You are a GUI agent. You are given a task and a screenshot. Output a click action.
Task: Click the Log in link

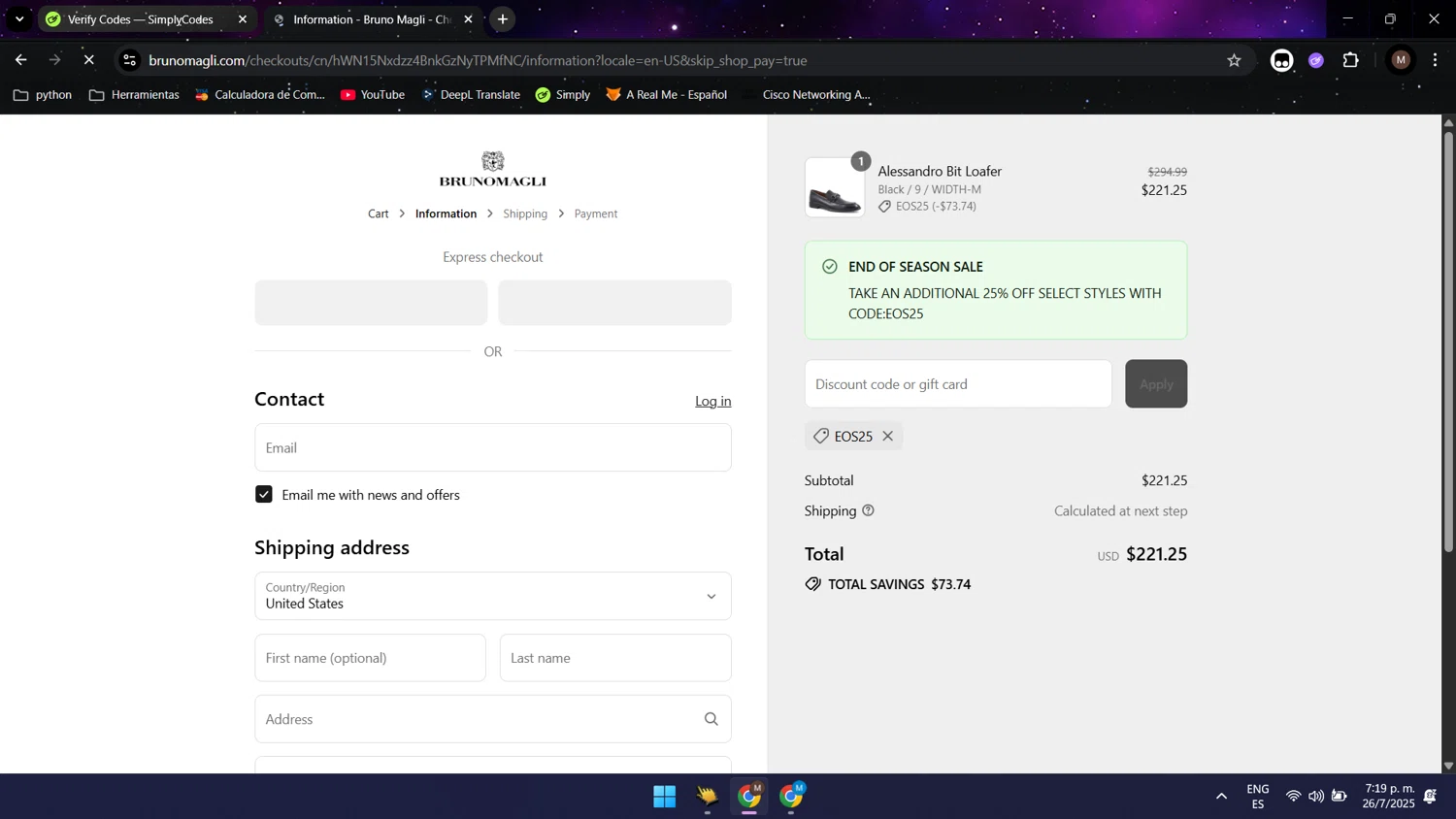tap(712, 401)
